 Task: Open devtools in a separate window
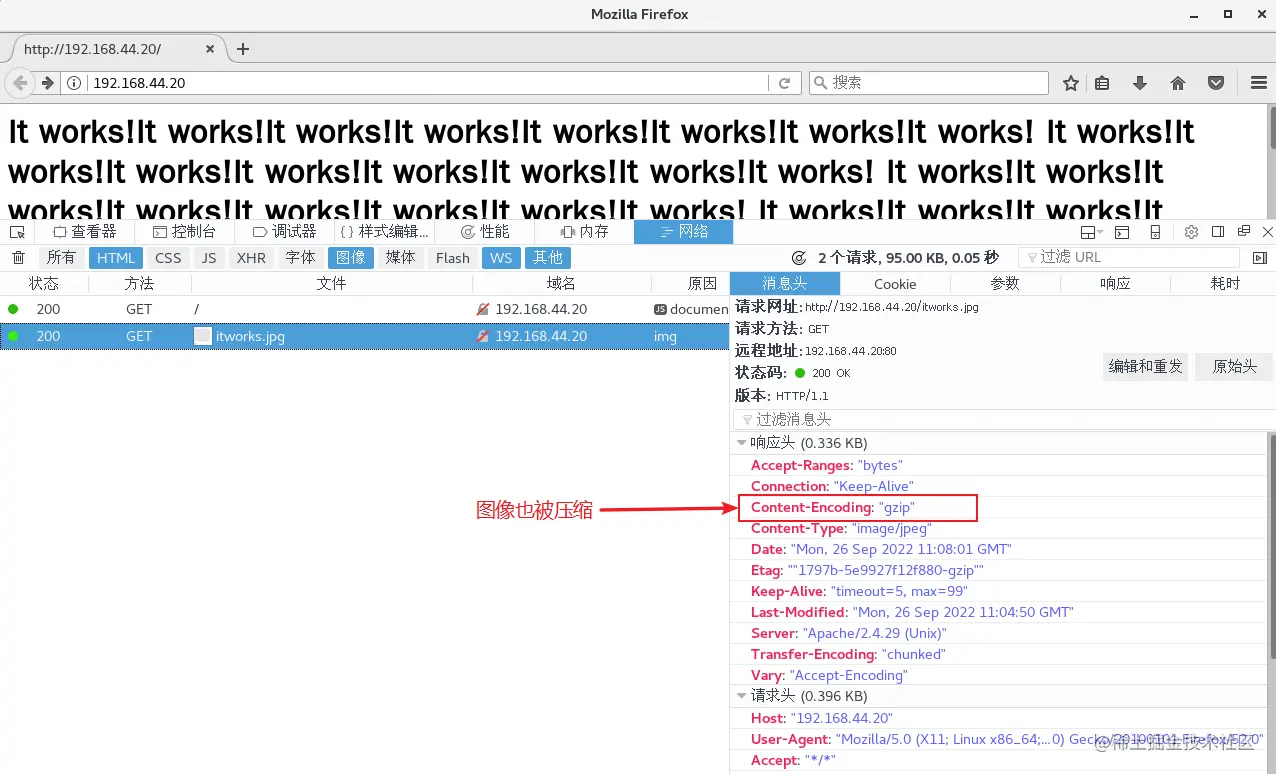[1244, 232]
